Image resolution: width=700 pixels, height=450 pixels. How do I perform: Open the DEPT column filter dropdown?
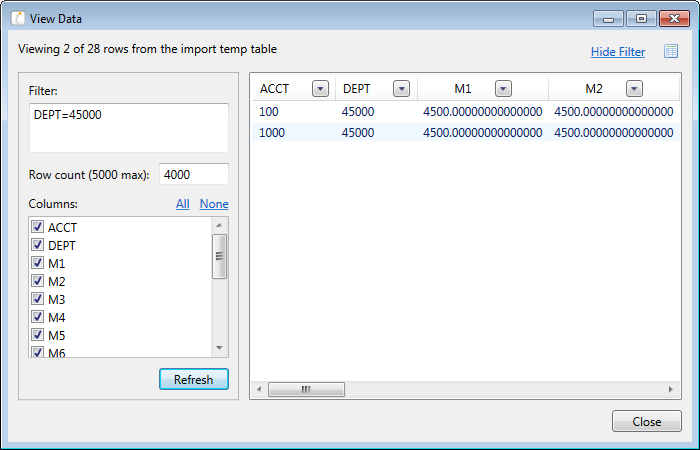point(401,88)
